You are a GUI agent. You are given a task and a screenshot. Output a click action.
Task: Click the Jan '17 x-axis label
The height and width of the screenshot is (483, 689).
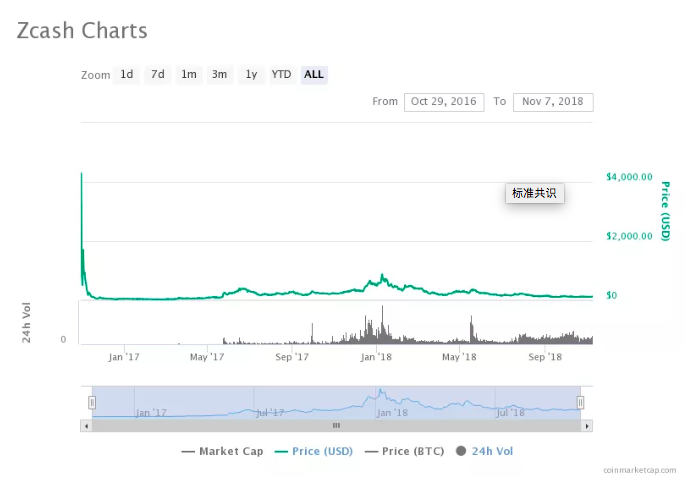point(124,357)
